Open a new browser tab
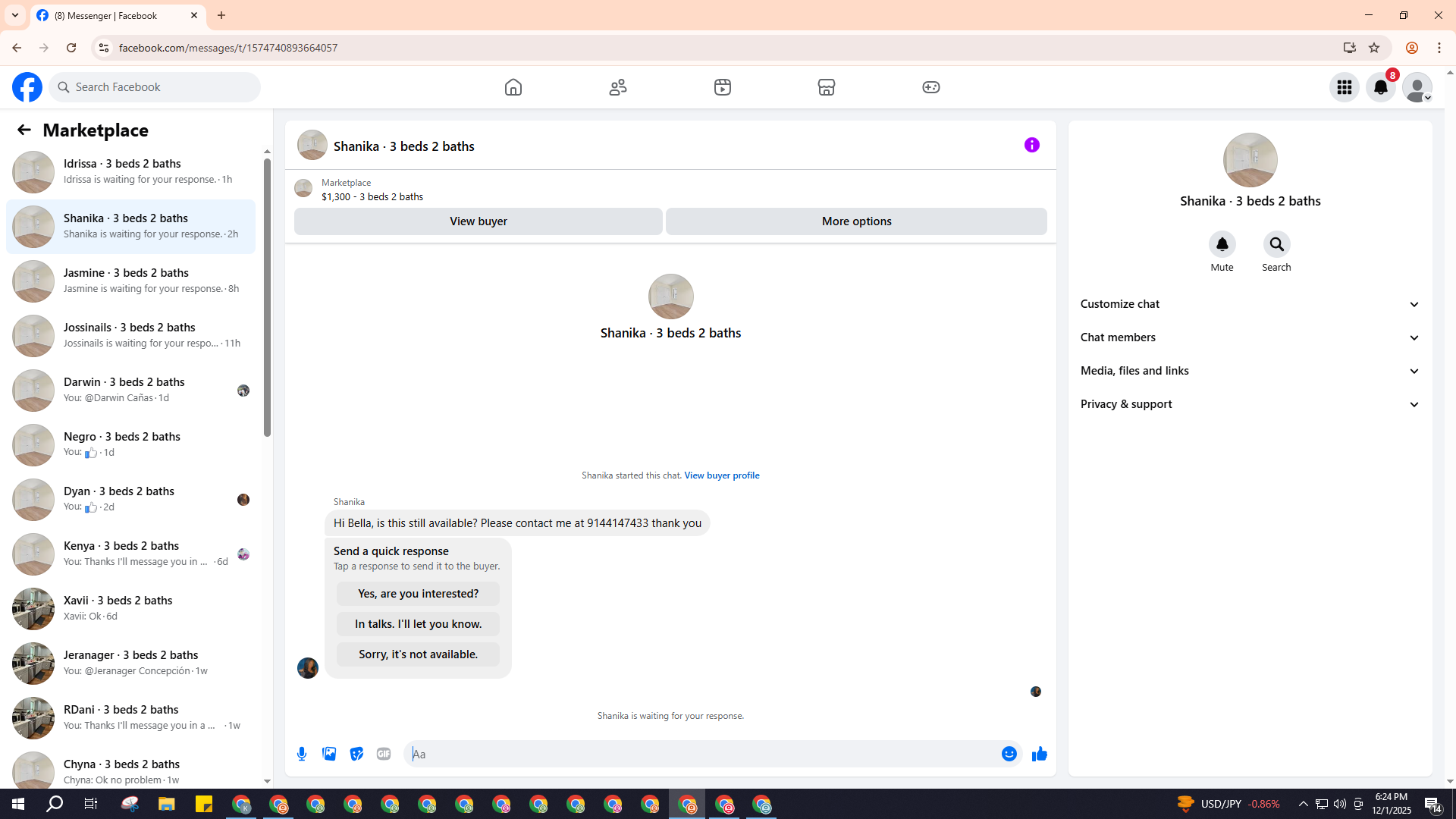The width and height of the screenshot is (1456, 819). [x=221, y=15]
